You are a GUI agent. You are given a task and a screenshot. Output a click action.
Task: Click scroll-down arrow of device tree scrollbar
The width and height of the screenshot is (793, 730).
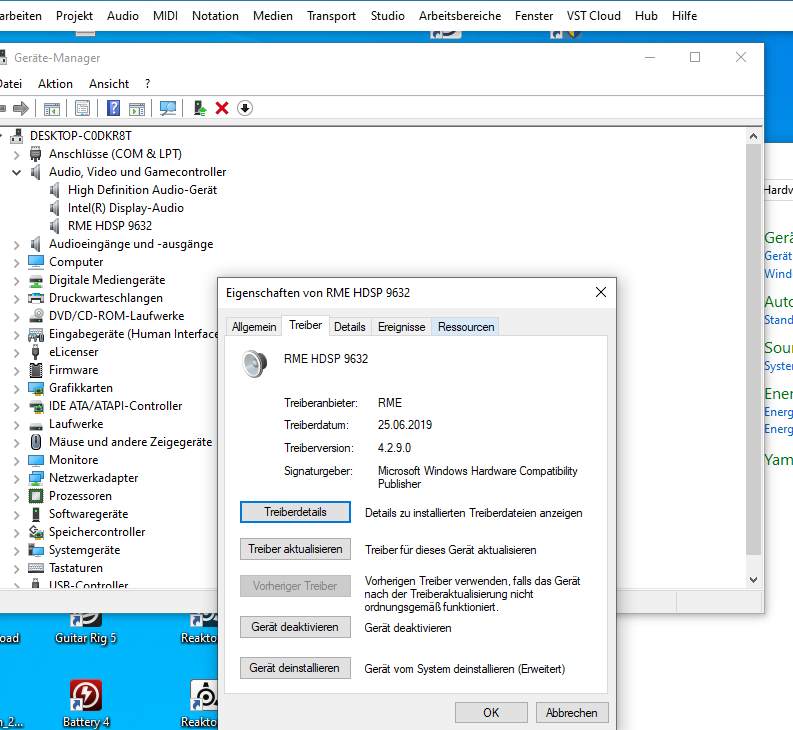click(x=753, y=580)
